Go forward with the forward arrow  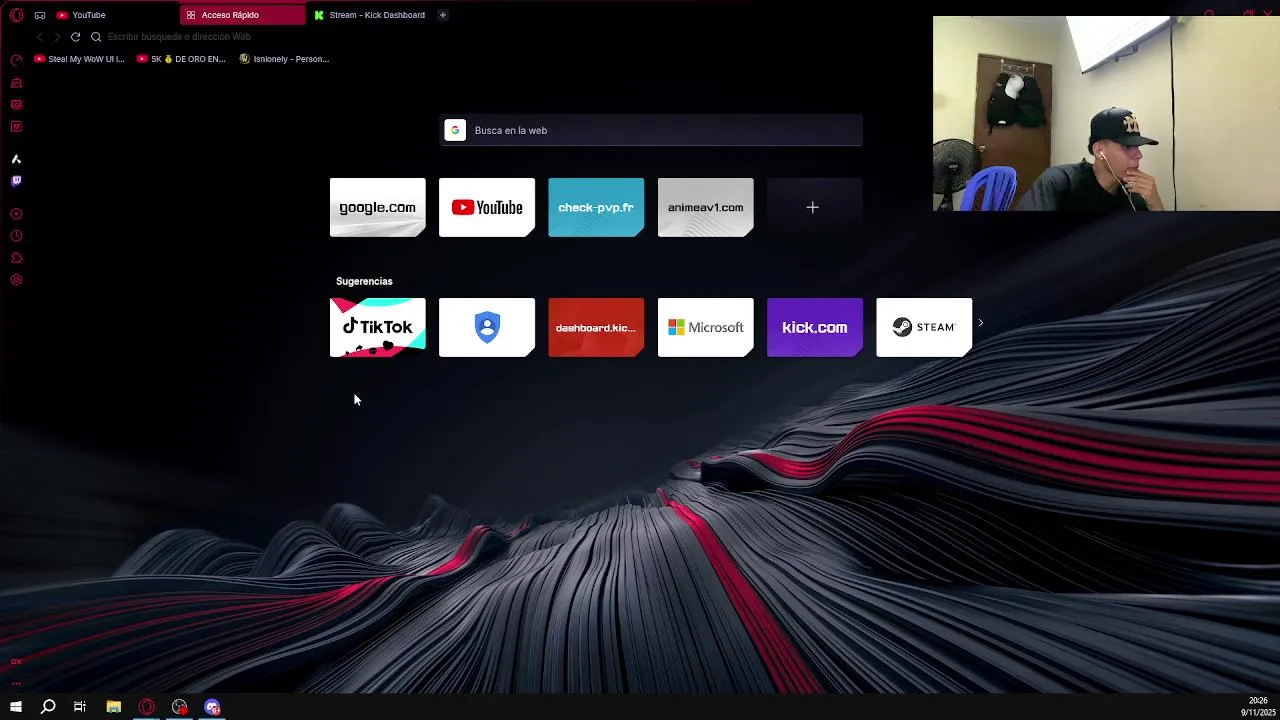pyautogui.click(x=57, y=37)
